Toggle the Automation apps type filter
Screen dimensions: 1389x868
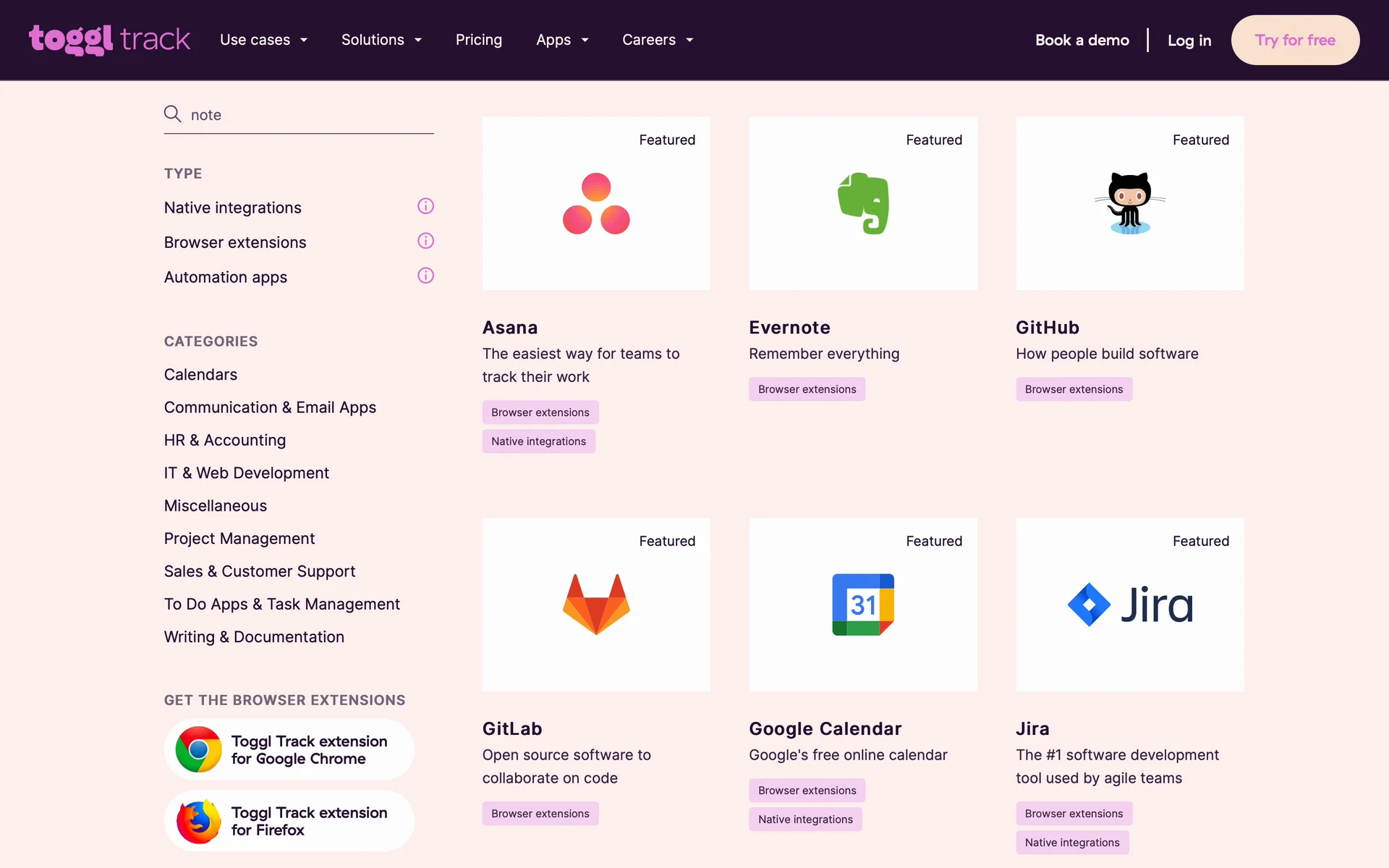(x=225, y=277)
